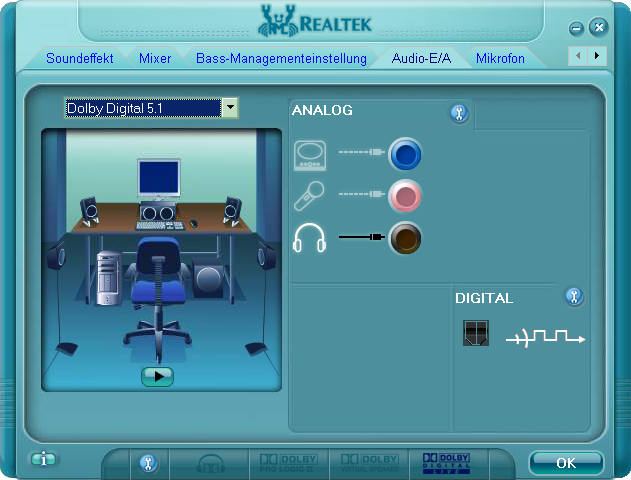Screen dimensions: 631x480
Task: Confirm with the OK button
Action: pos(566,463)
